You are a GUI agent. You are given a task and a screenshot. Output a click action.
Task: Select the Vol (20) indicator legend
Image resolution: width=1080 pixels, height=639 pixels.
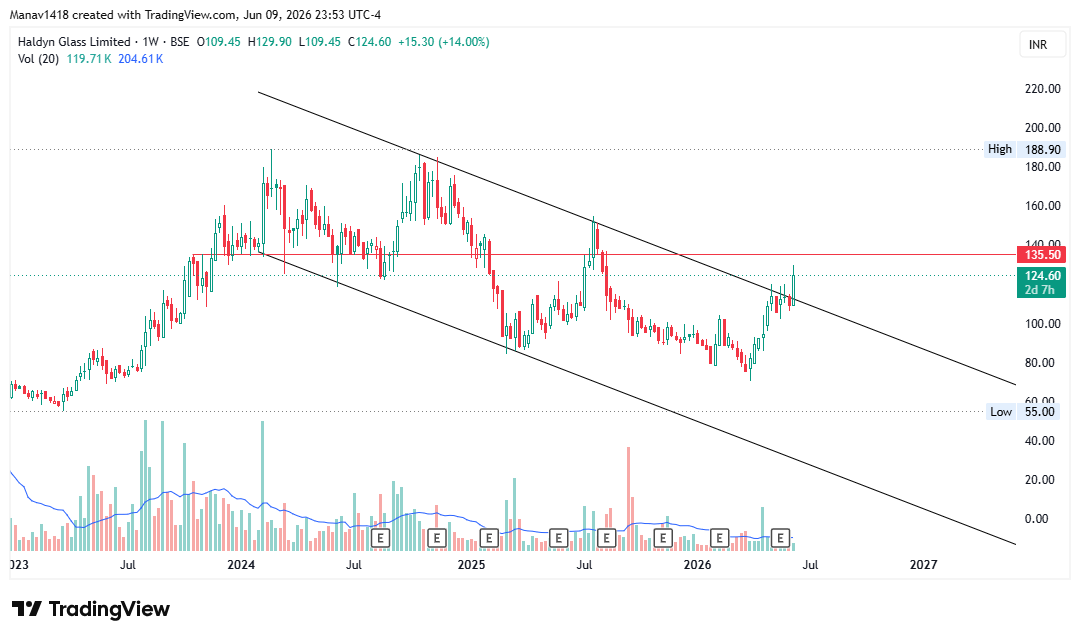pos(38,59)
